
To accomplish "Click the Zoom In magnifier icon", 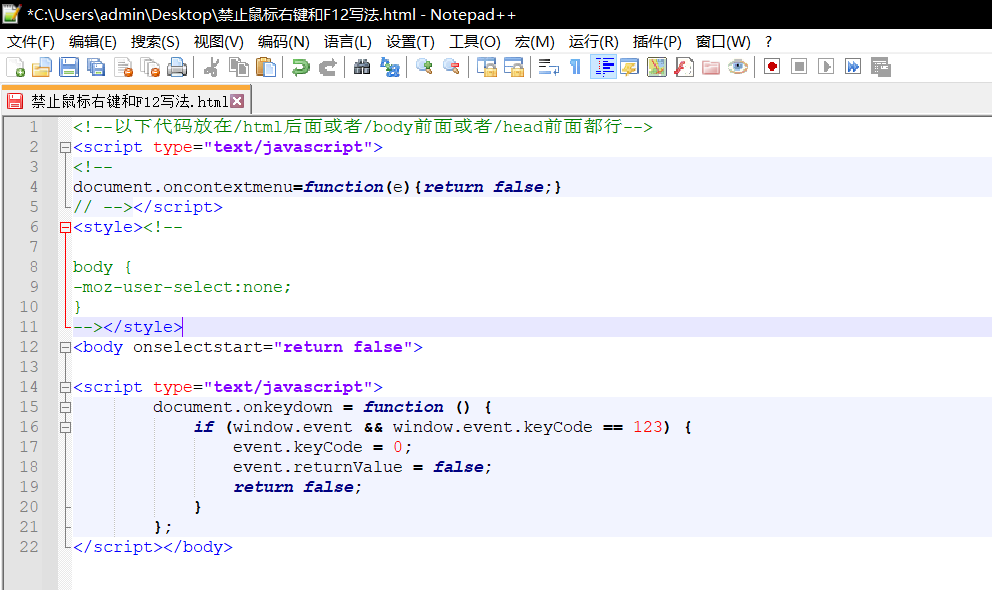I will [424, 67].
